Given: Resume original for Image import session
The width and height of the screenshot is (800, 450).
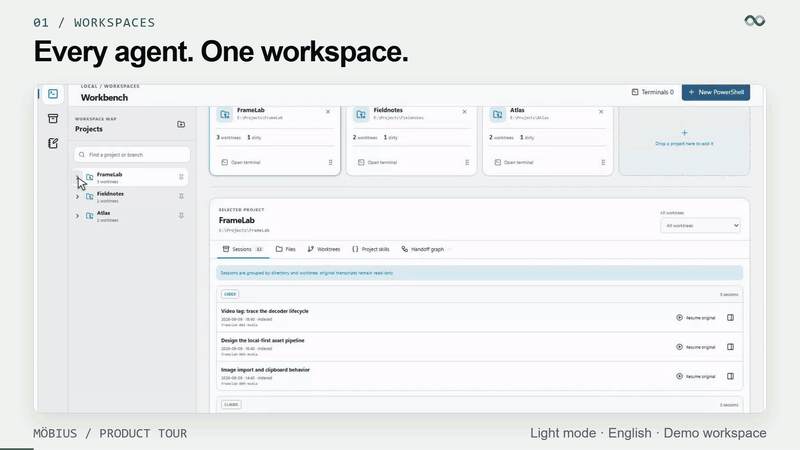Looking at the screenshot, I should coord(695,377).
